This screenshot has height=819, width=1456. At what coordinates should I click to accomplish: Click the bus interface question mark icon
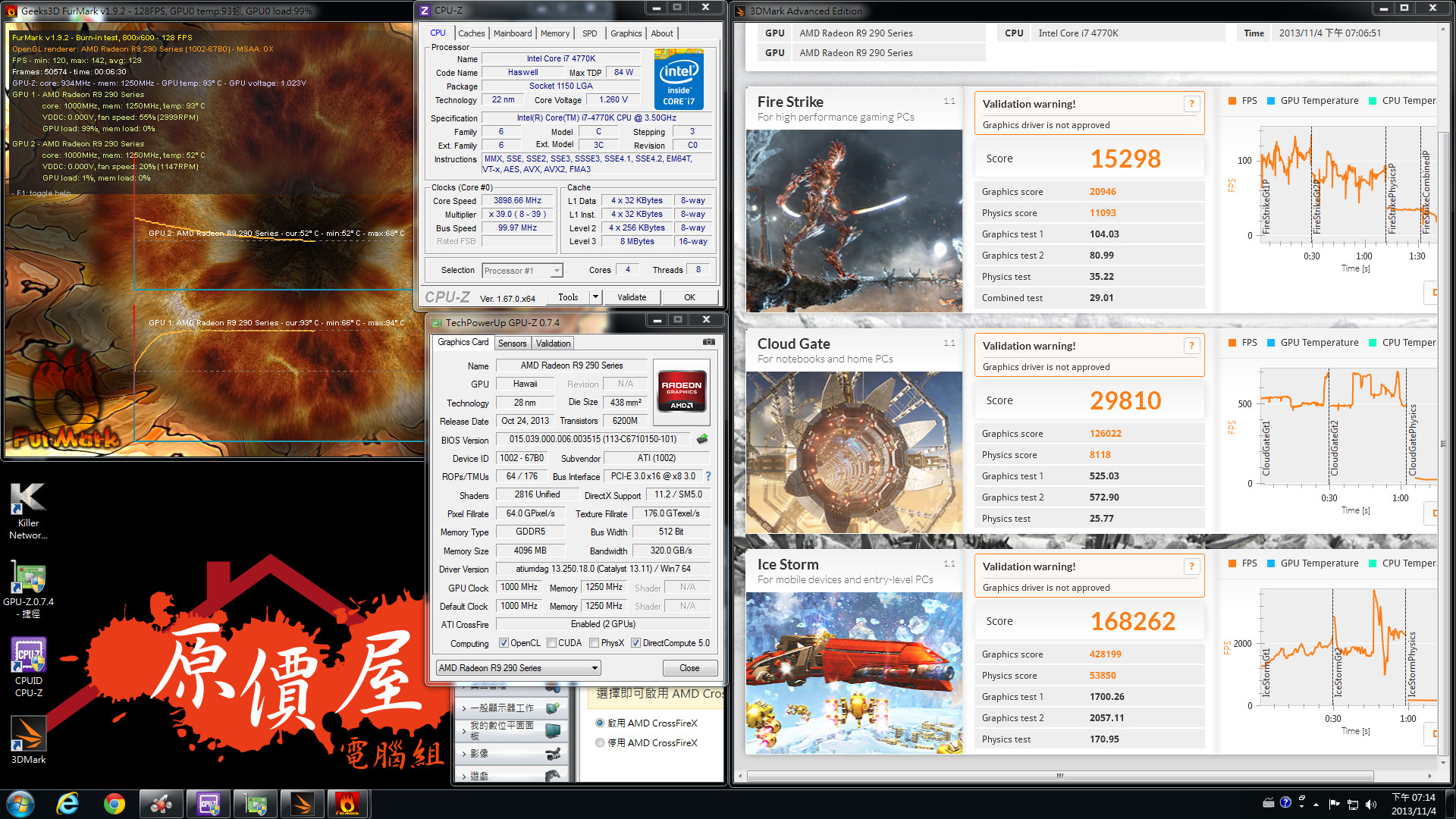pyautogui.click(x=708, y=476)
